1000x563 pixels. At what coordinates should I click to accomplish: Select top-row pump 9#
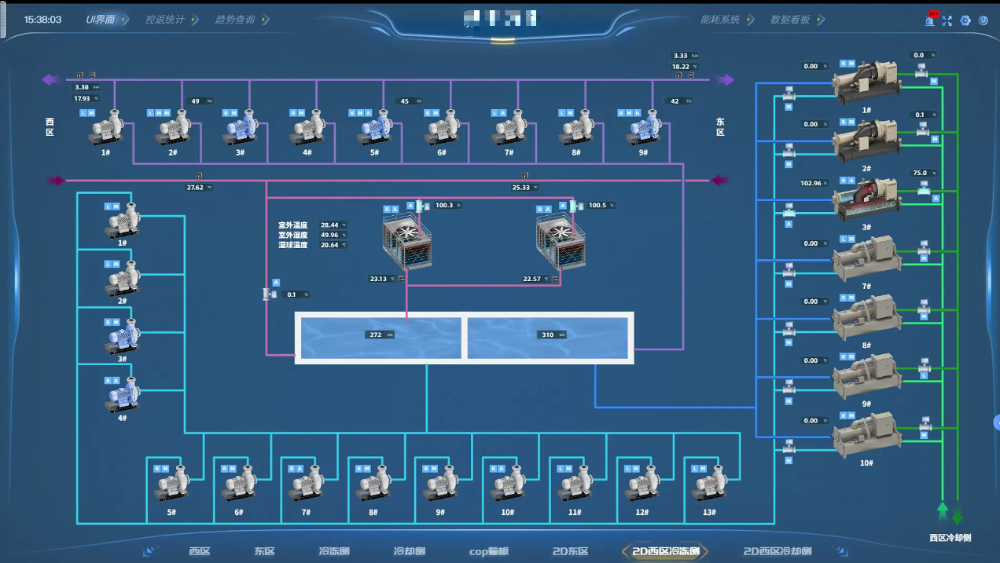click(x=644, y=129)
